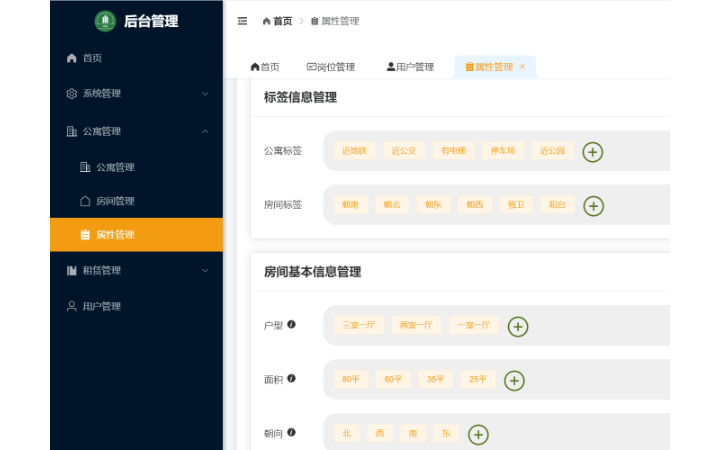Add a new 户型 with plus icon
Screen dimensions: 720x450
click(x=518, y=326)
